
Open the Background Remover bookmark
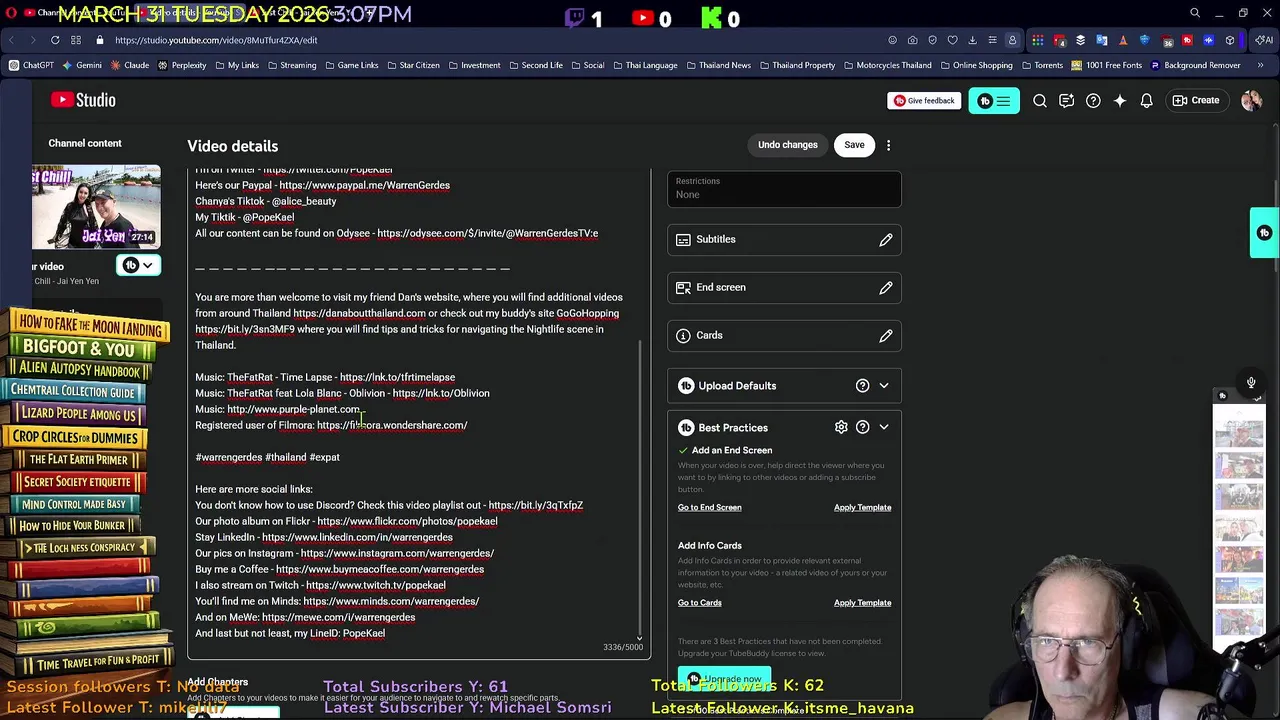1195,66
